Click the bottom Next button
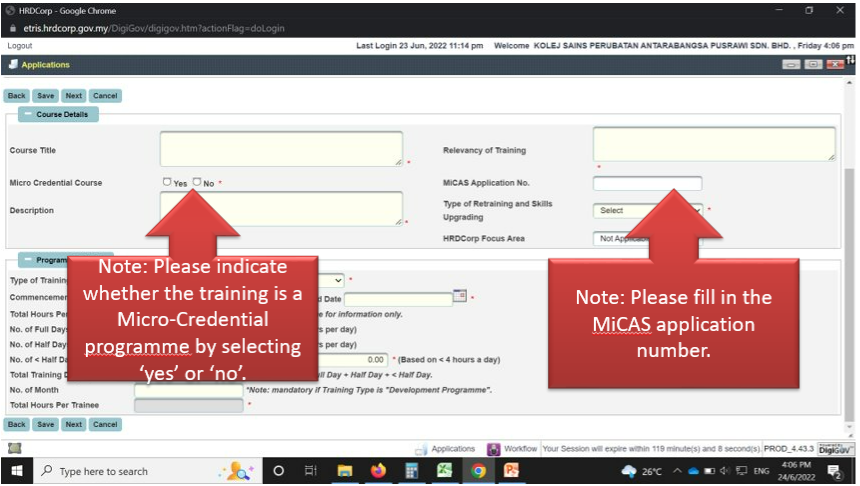 [73, 424]
